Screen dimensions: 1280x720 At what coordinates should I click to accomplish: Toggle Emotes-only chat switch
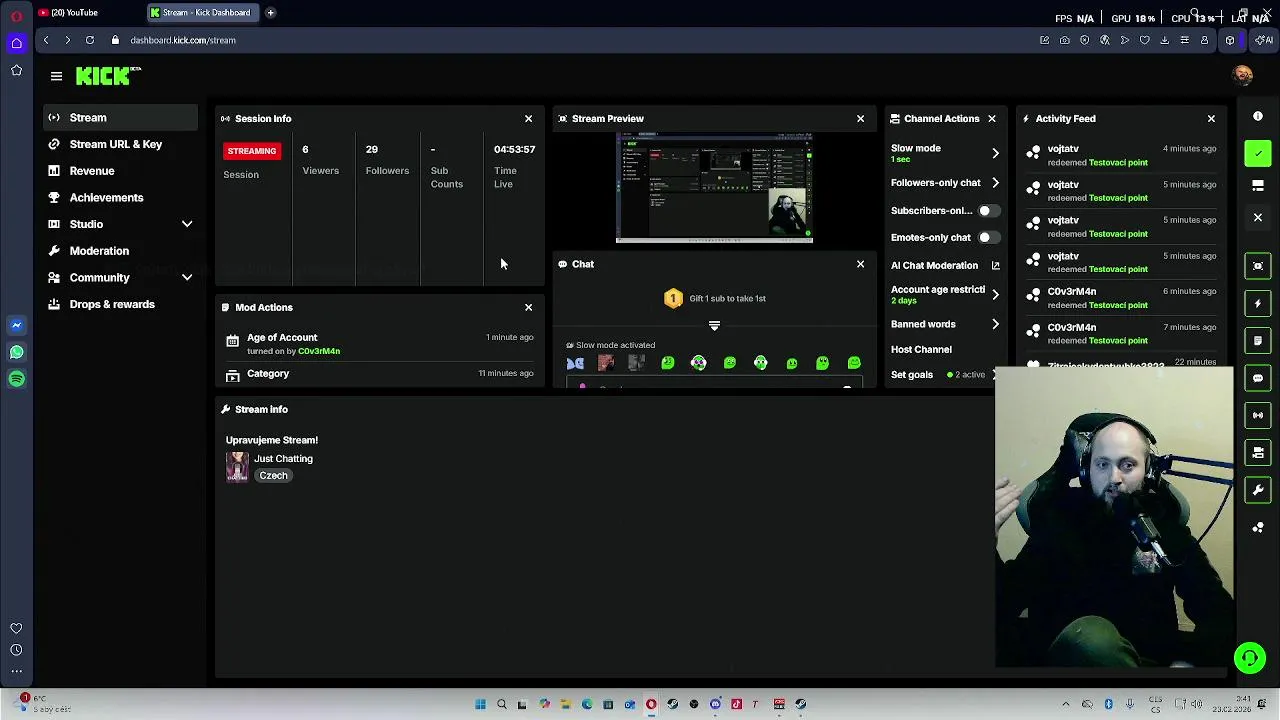[987, 238]
